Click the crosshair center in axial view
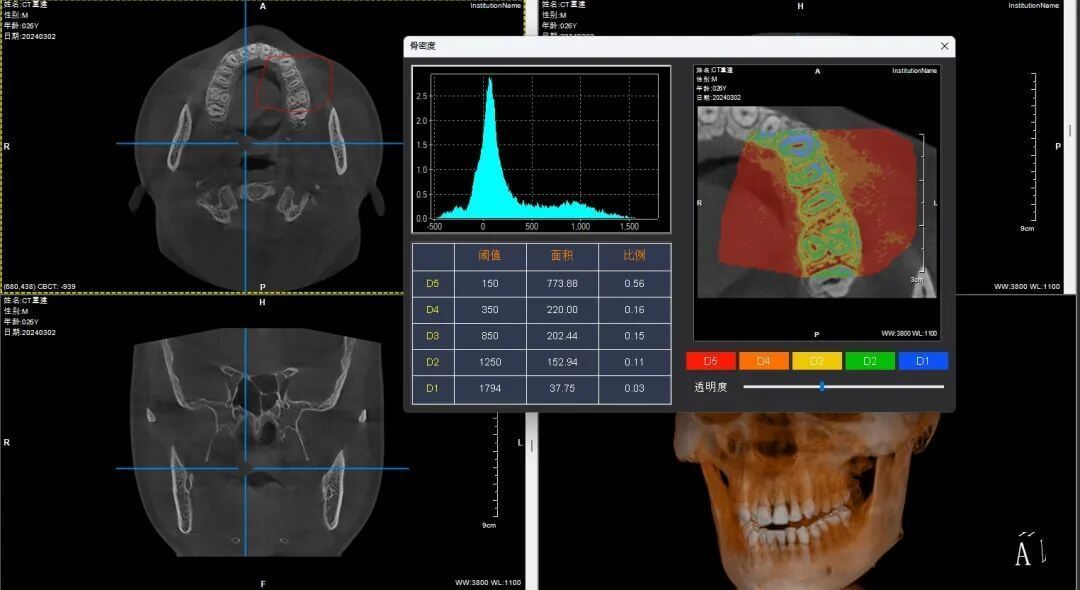This screenshot has width=1080, height=590. 246,143
